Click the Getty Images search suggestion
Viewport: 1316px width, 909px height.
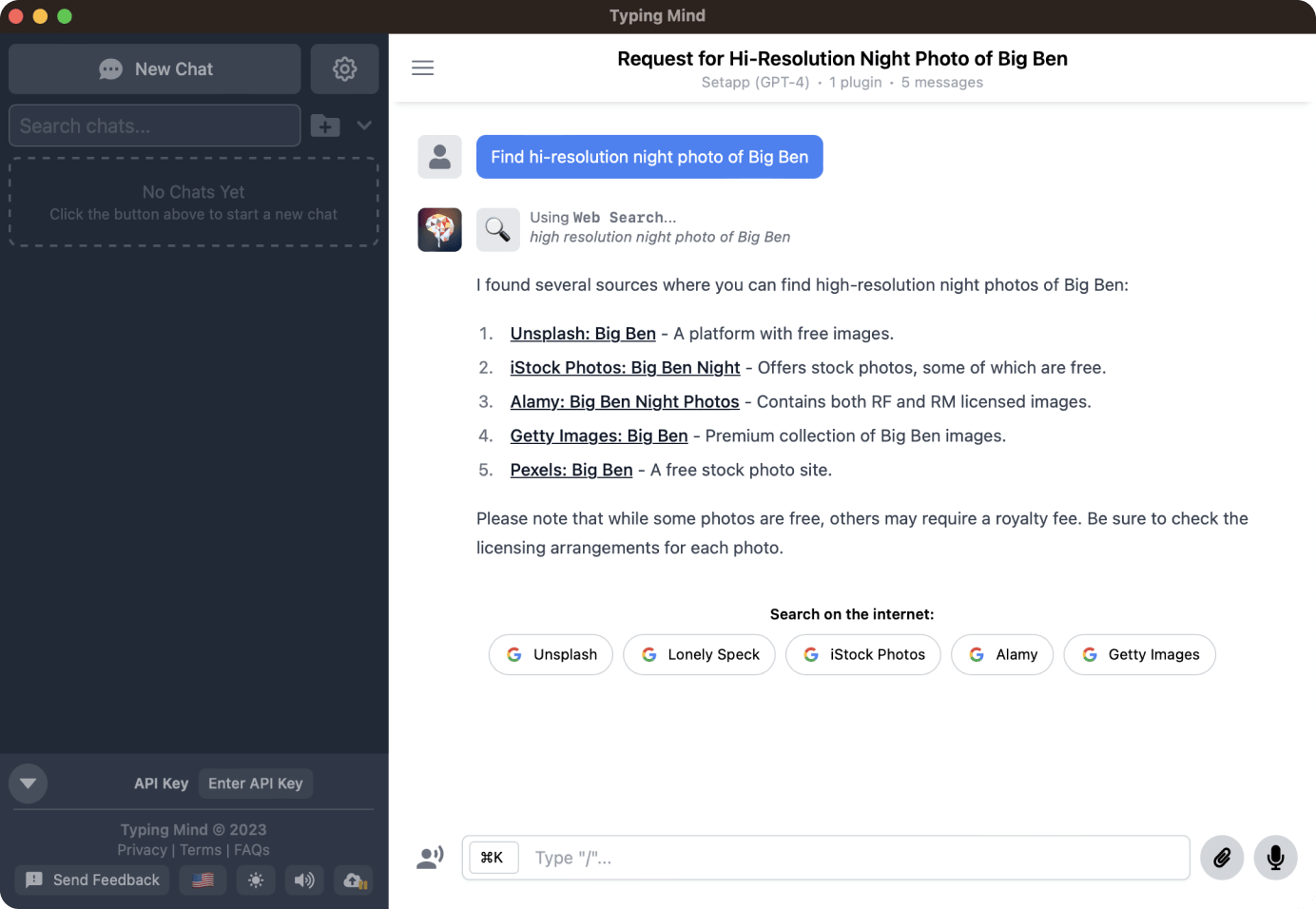click(1139, 654)
